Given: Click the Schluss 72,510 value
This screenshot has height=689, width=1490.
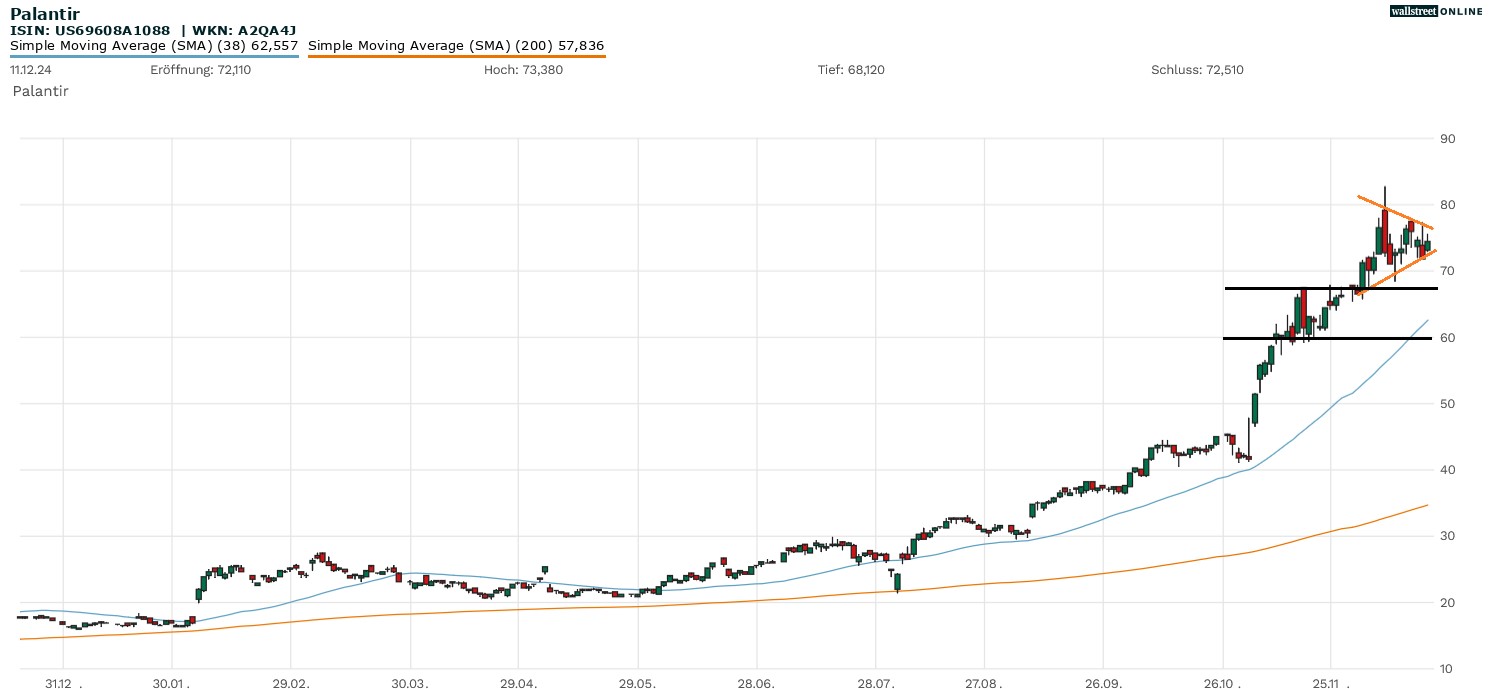Looking at the screenshot, I should (x=1197, y=70).
